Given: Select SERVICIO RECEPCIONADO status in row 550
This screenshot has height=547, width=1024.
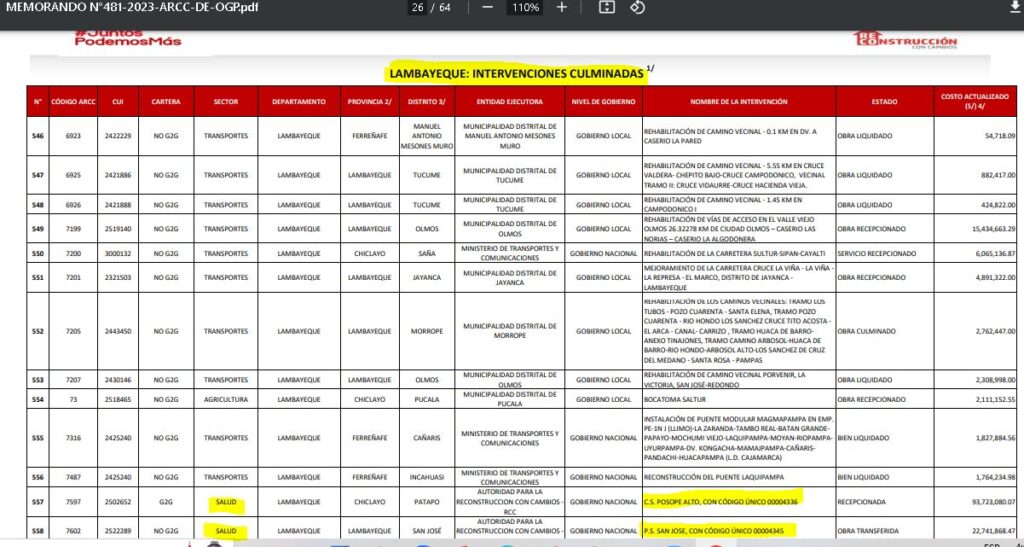Looking at the screenshot, I should (876, 253).
